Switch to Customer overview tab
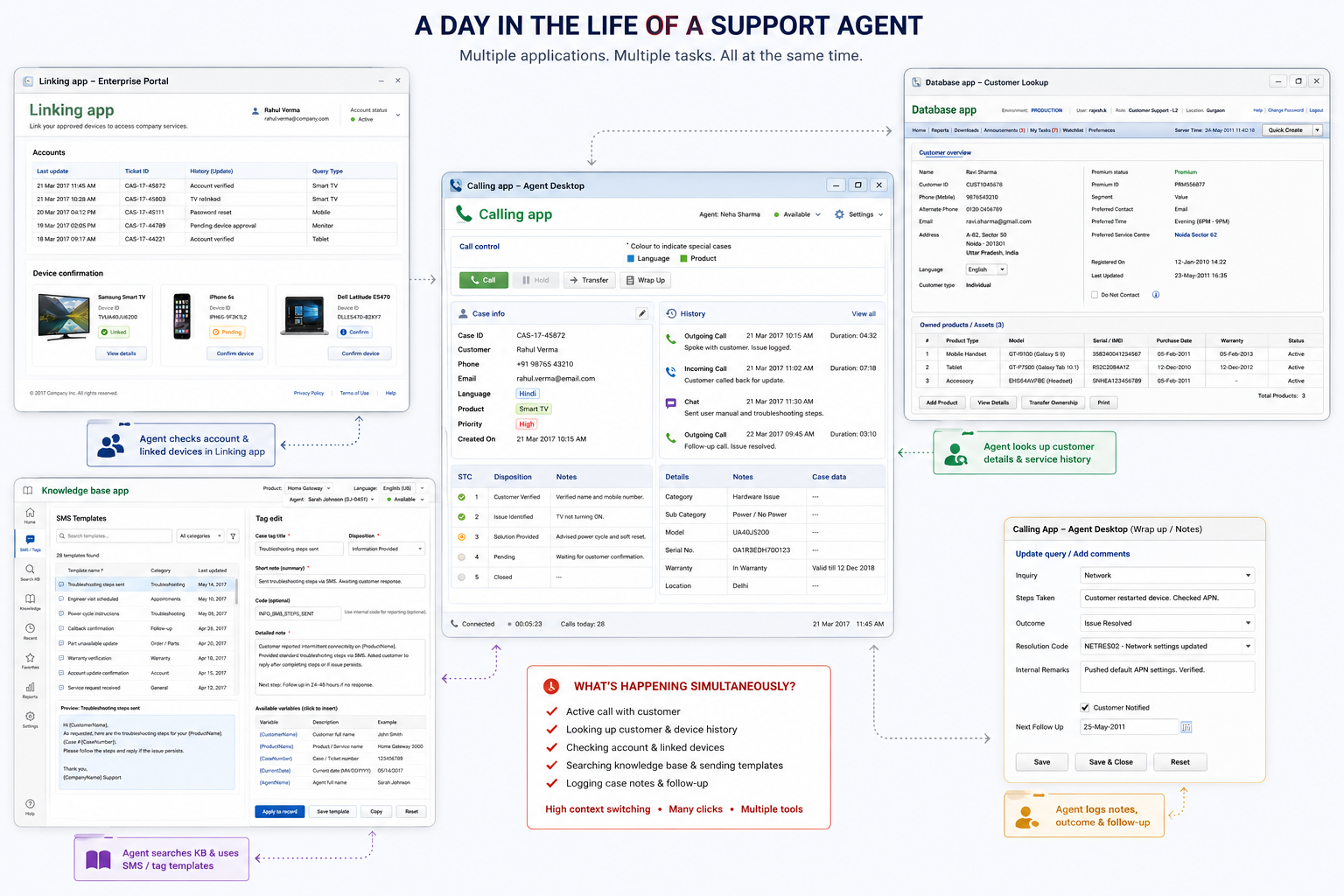The image size is (1344, 896). 945,153
